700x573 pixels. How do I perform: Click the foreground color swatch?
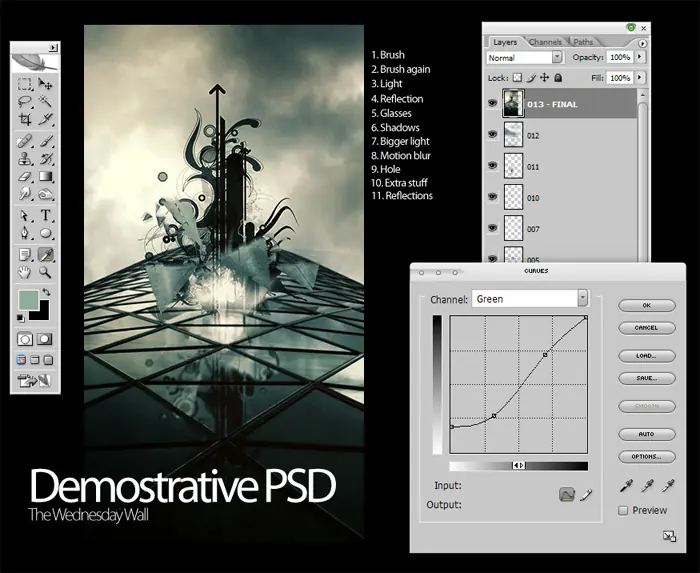pyautogui.click(x=28, y=301)
